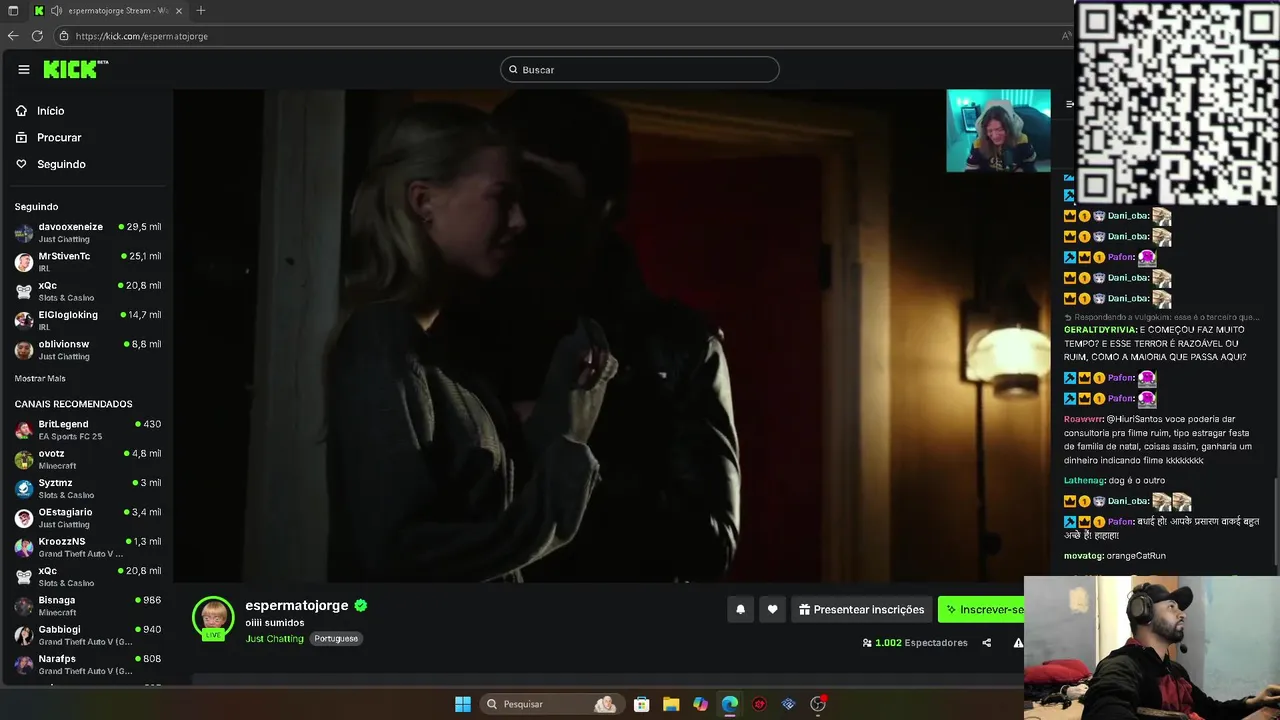Open Copilot from the taskbar
This screenshot has height=720, width=1280.
(x=700, y=704)
